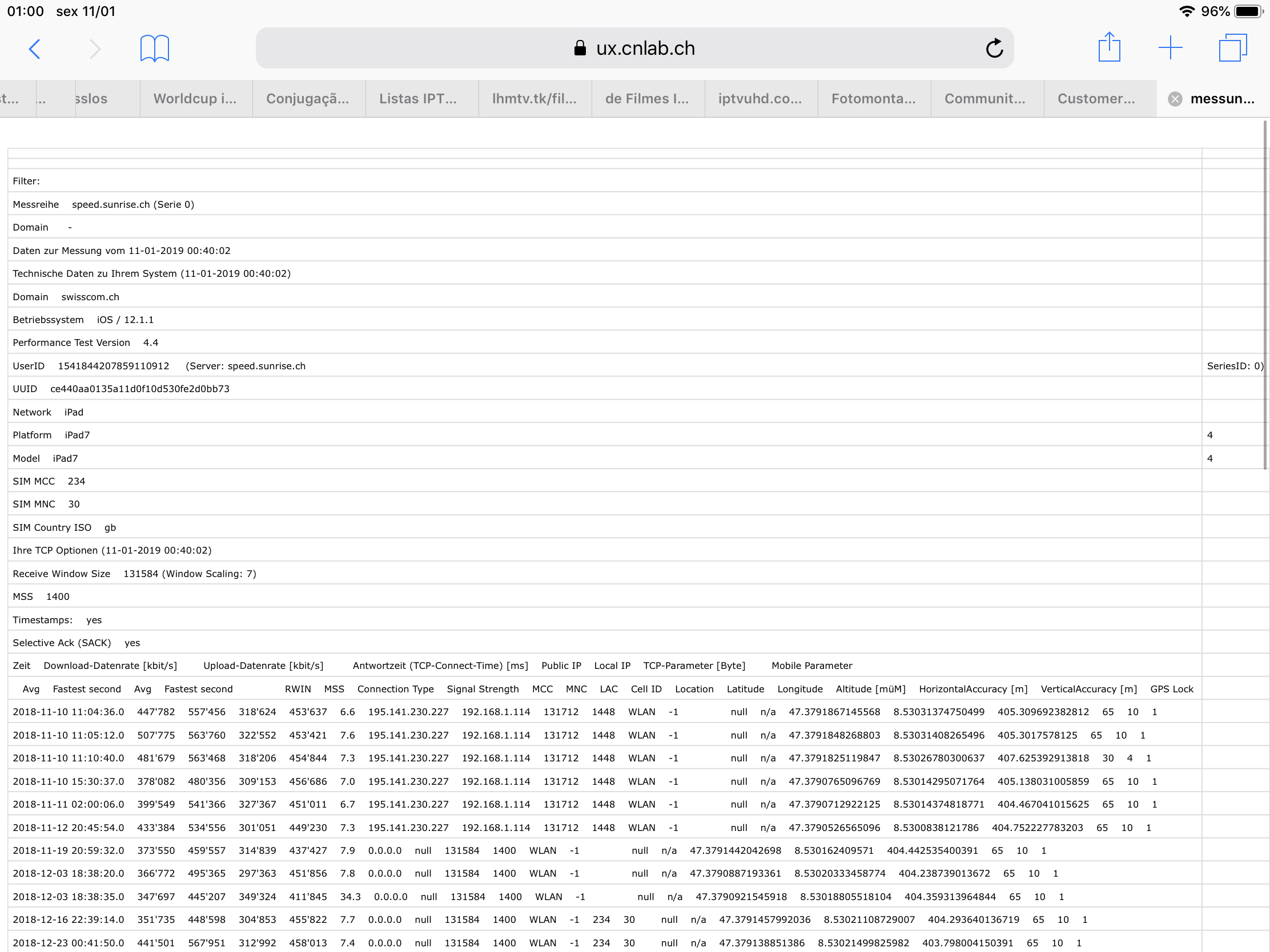This screenshot has height=952, width=1270.
Task: Tap the battery indicator in status bar
Action: (1248, 11)
